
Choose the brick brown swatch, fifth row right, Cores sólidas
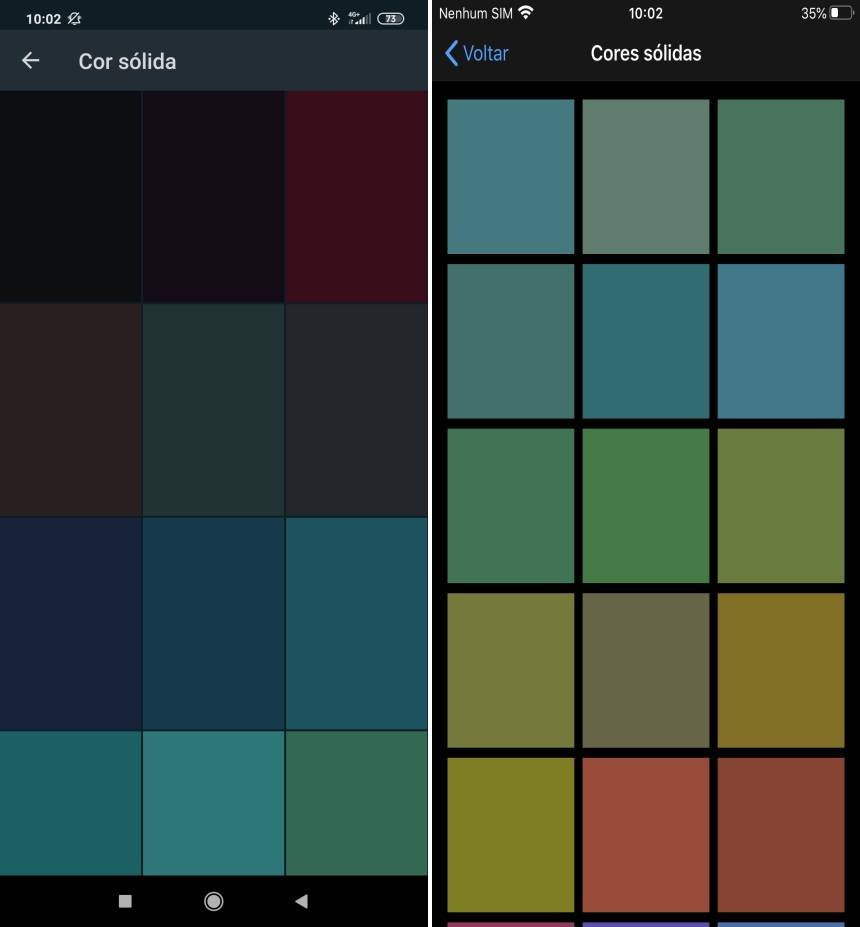781,835
